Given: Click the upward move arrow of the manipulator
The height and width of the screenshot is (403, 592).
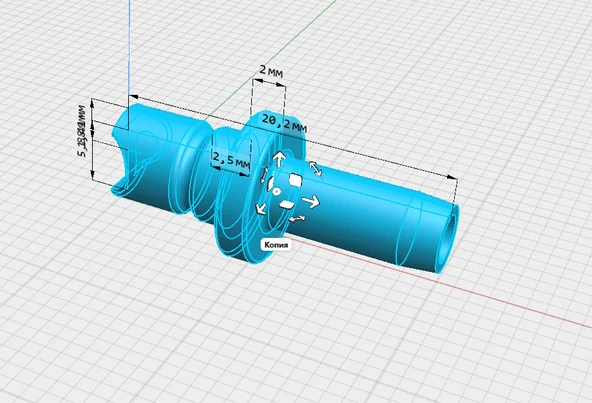Looking at the screenshot, I should pos(279,159).
